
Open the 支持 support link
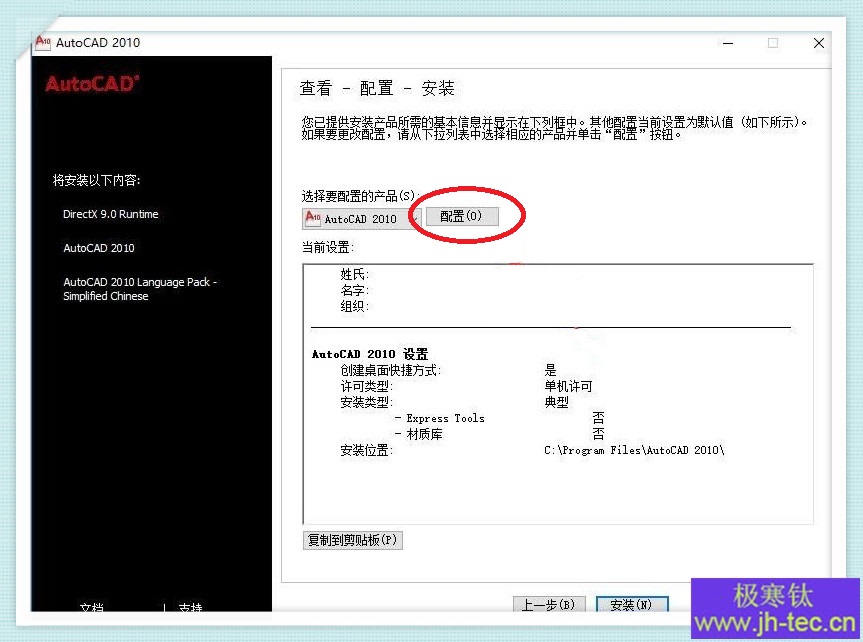click(190, 608)
